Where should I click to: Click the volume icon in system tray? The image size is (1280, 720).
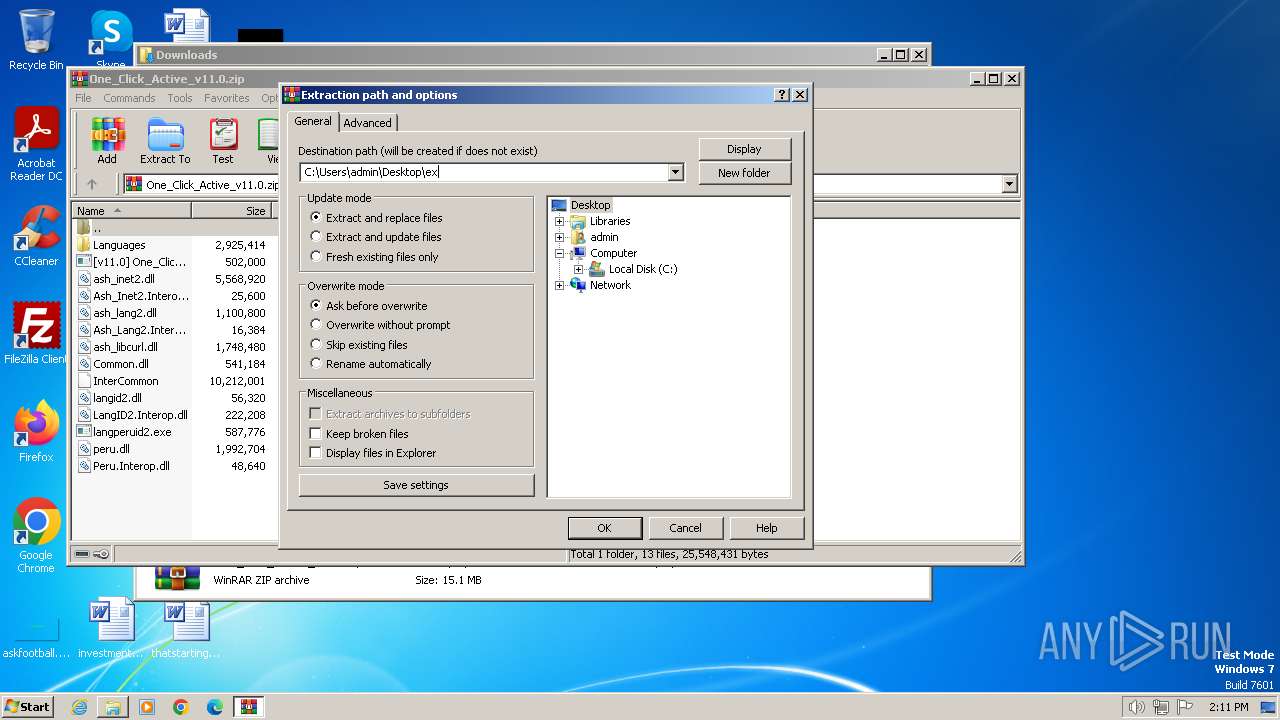[1136, 707]
